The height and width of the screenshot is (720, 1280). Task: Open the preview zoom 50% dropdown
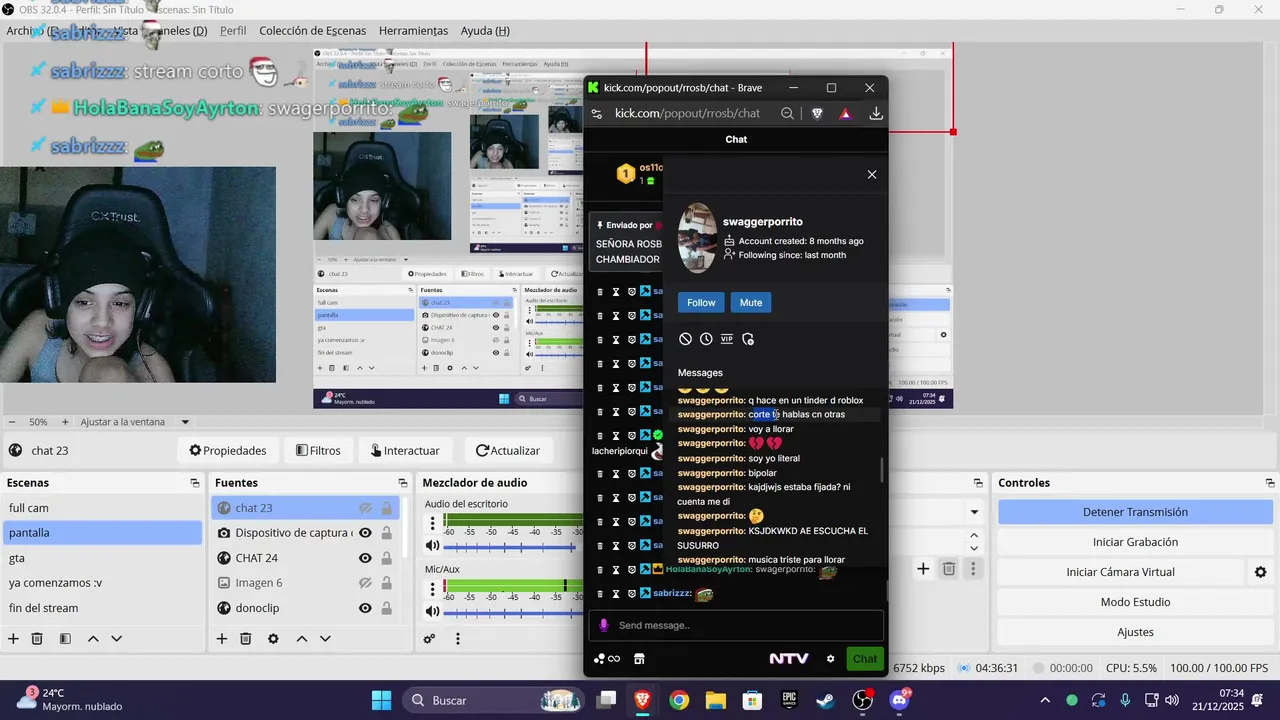[x=40, y=422]
